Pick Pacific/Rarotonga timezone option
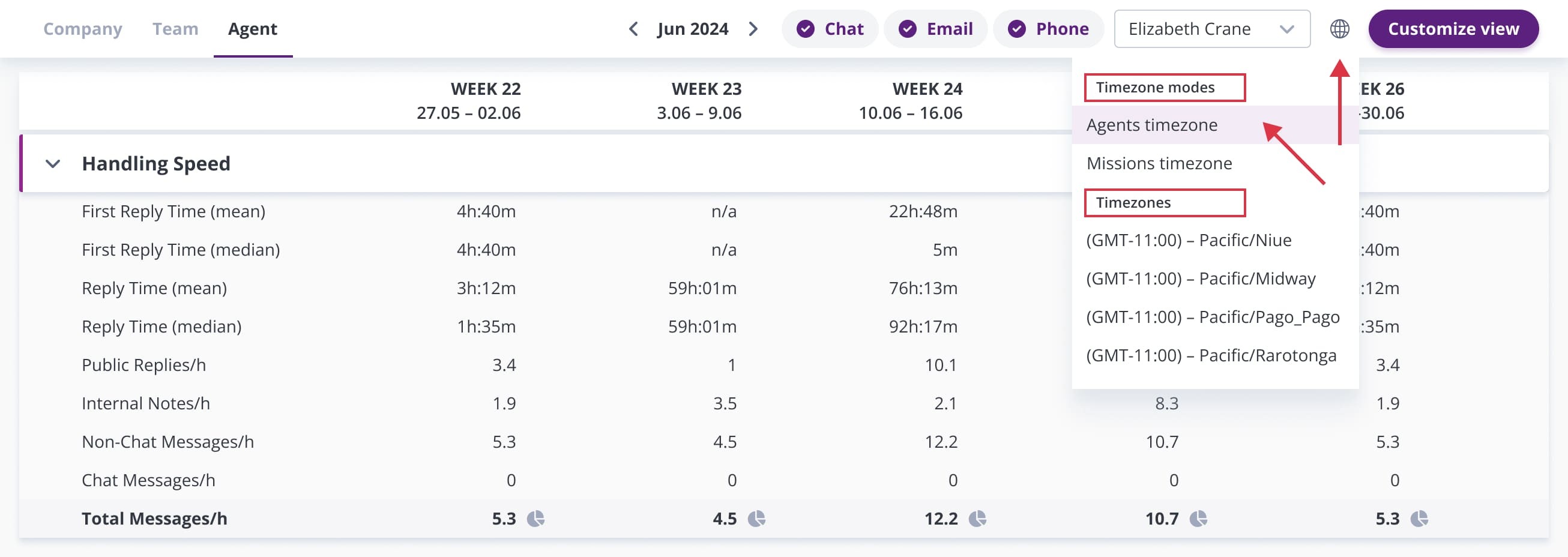 [1211, 355]
